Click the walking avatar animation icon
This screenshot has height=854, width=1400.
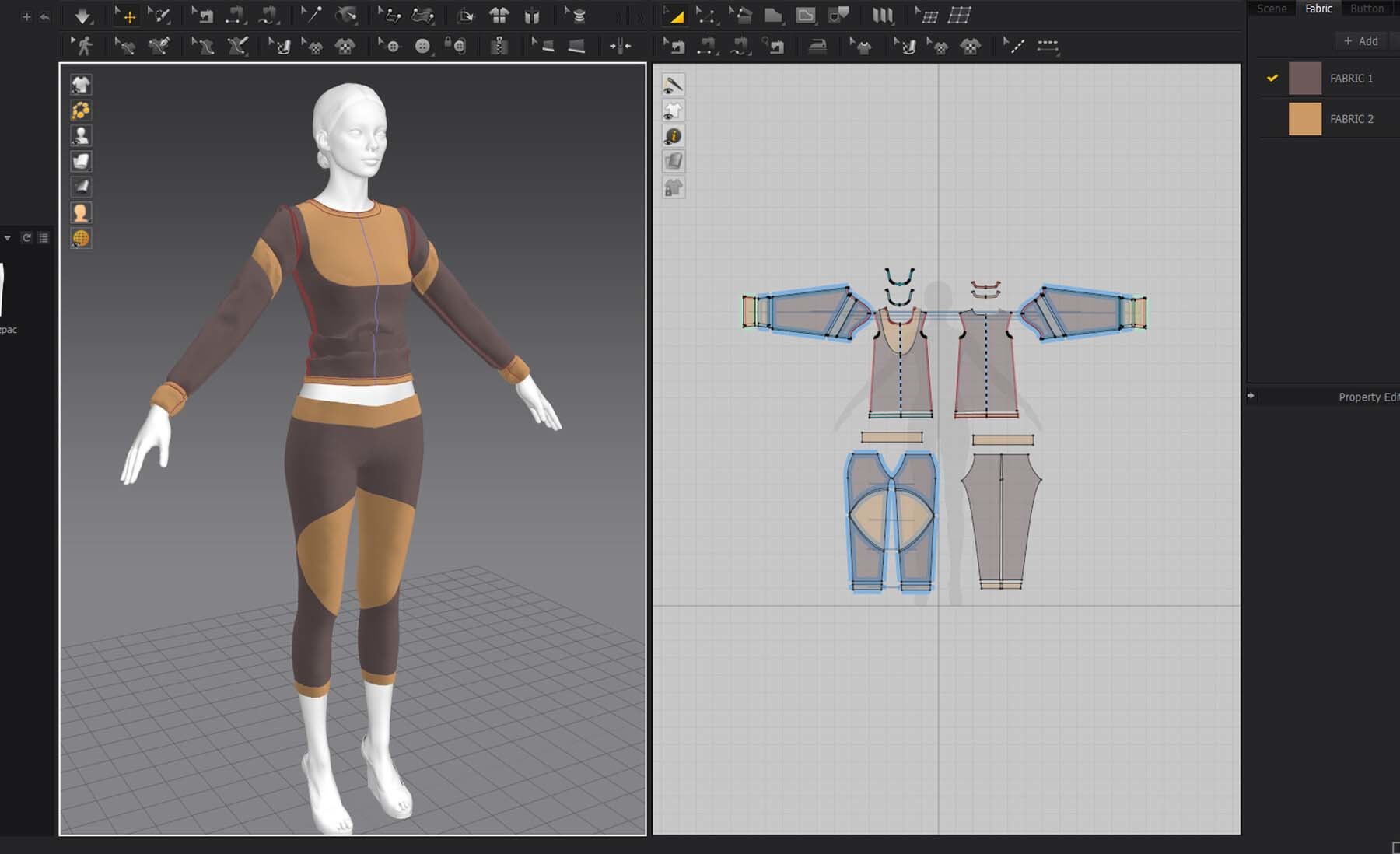click(x=82, y=47)
